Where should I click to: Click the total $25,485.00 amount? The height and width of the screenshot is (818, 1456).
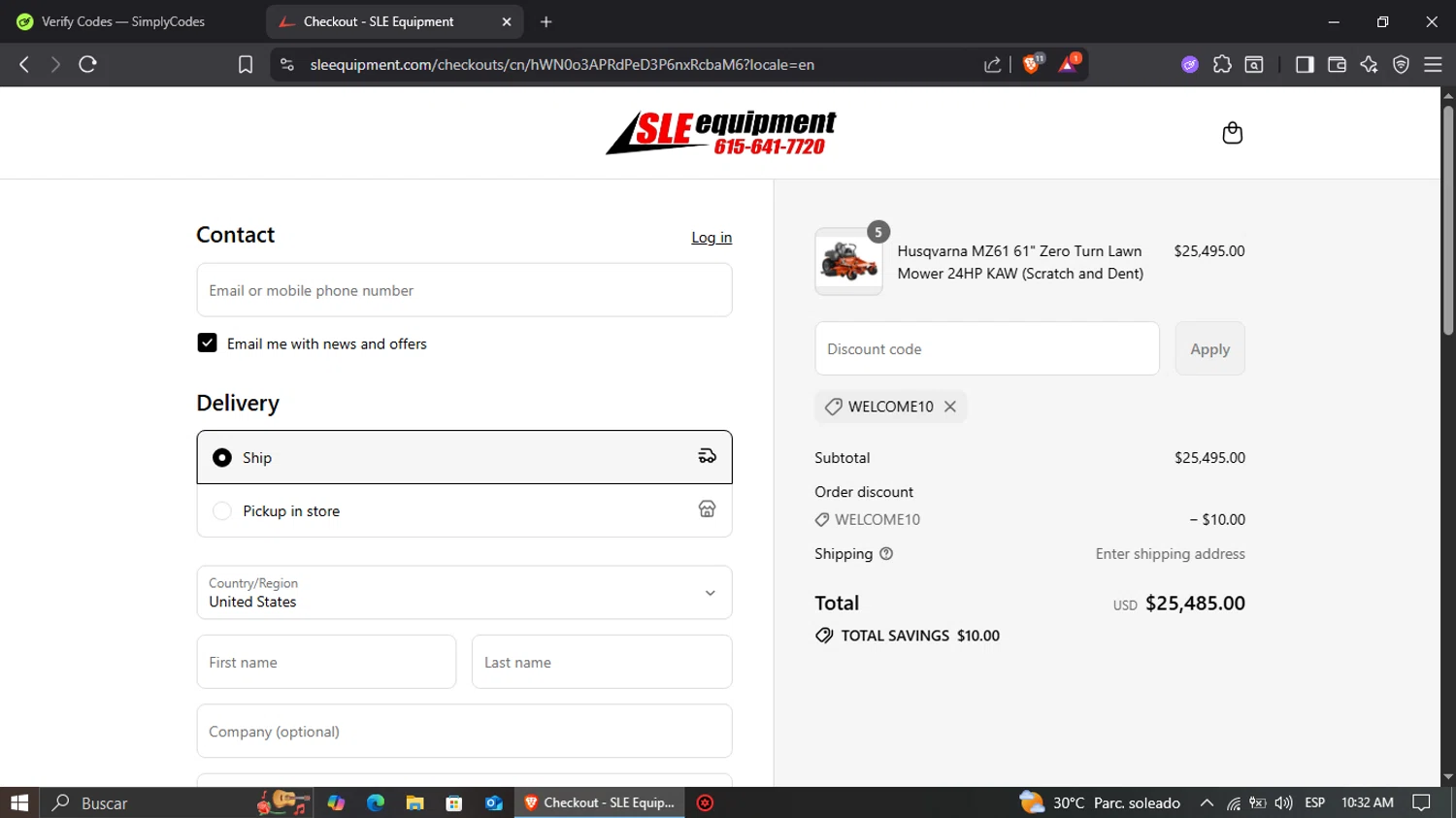coord(1195,603)
